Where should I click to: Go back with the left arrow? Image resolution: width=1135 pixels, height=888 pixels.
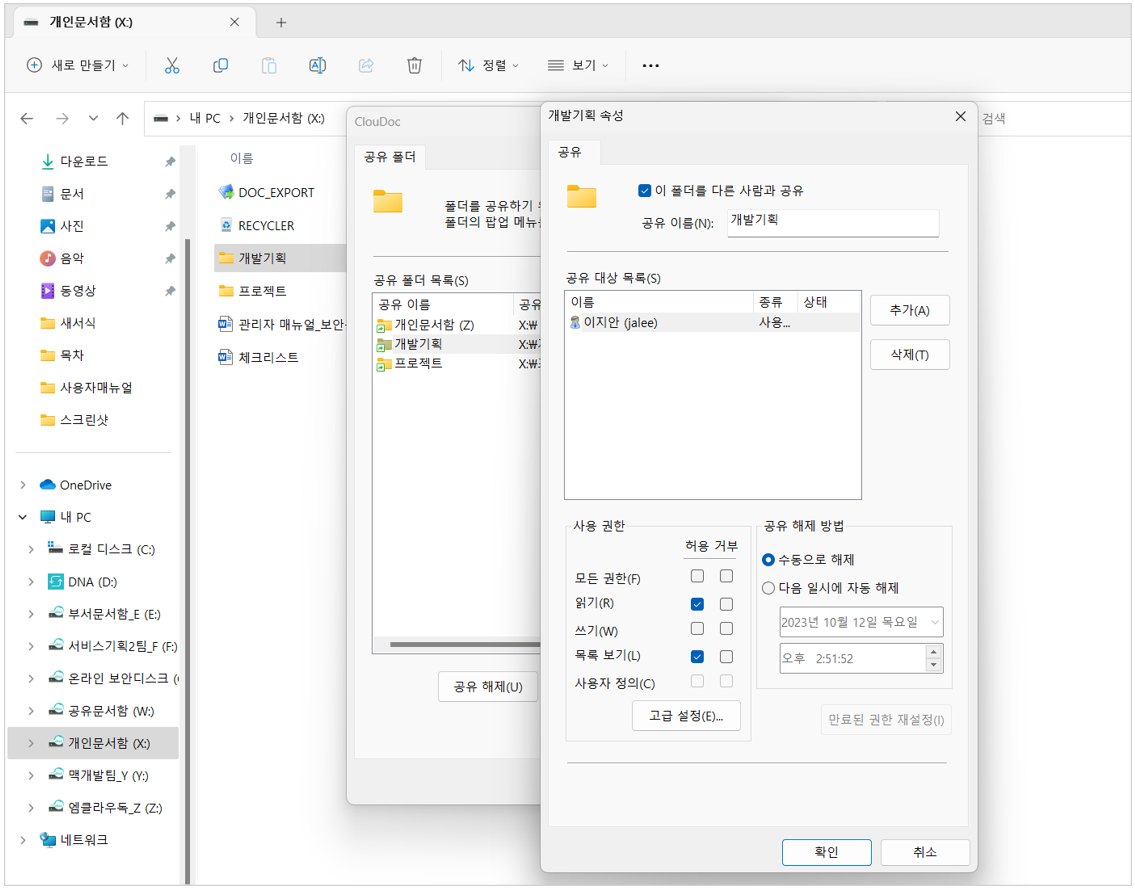pyautogui.click(x=27, y=119)
